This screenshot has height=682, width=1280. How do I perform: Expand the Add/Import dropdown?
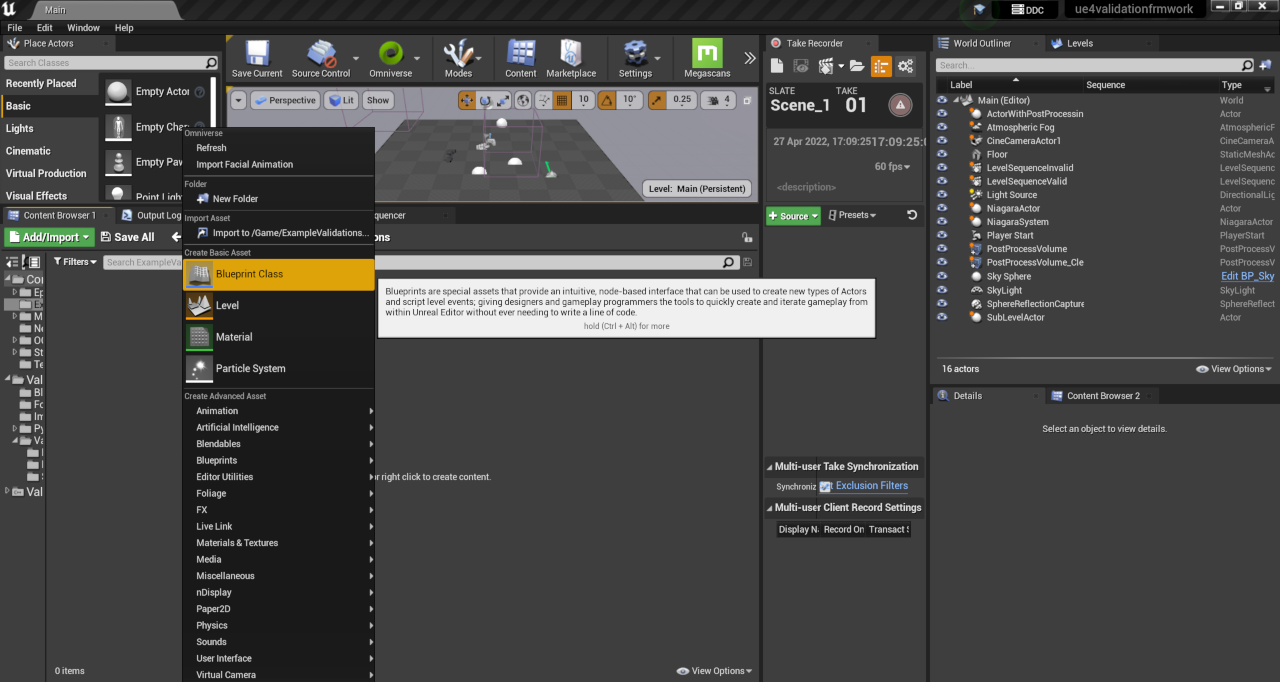49,237
